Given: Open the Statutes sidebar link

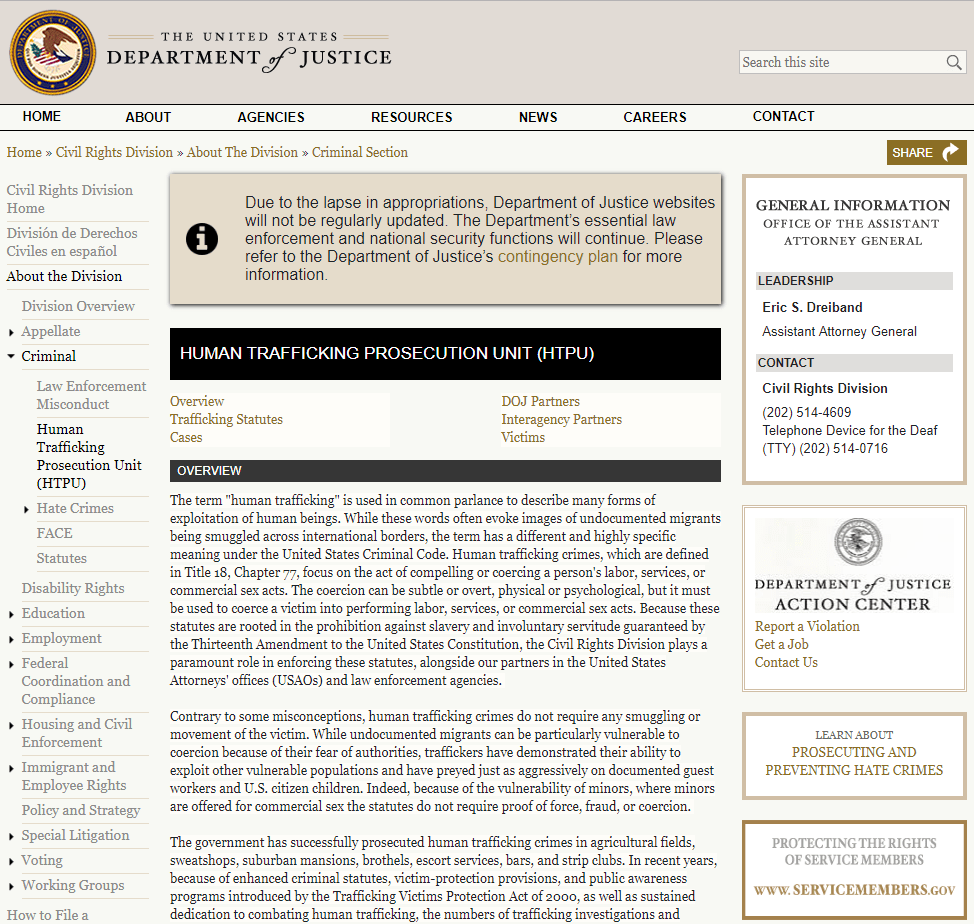Looking at the screenshot, I should (61, 558).
